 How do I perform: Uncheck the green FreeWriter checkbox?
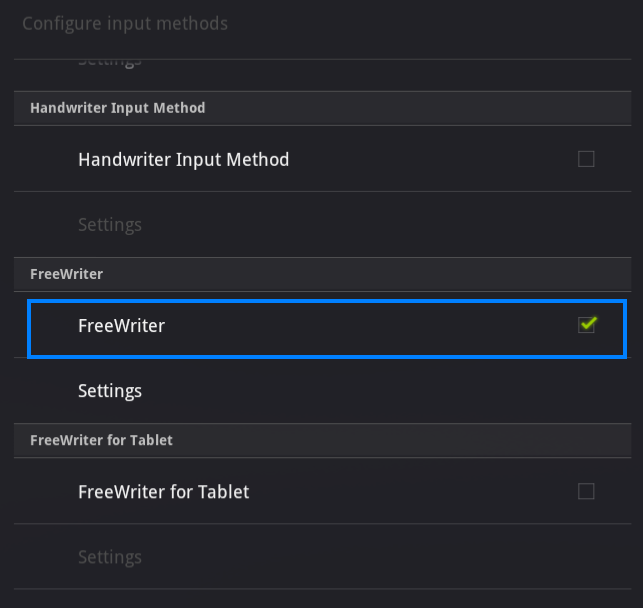point(587,324)
